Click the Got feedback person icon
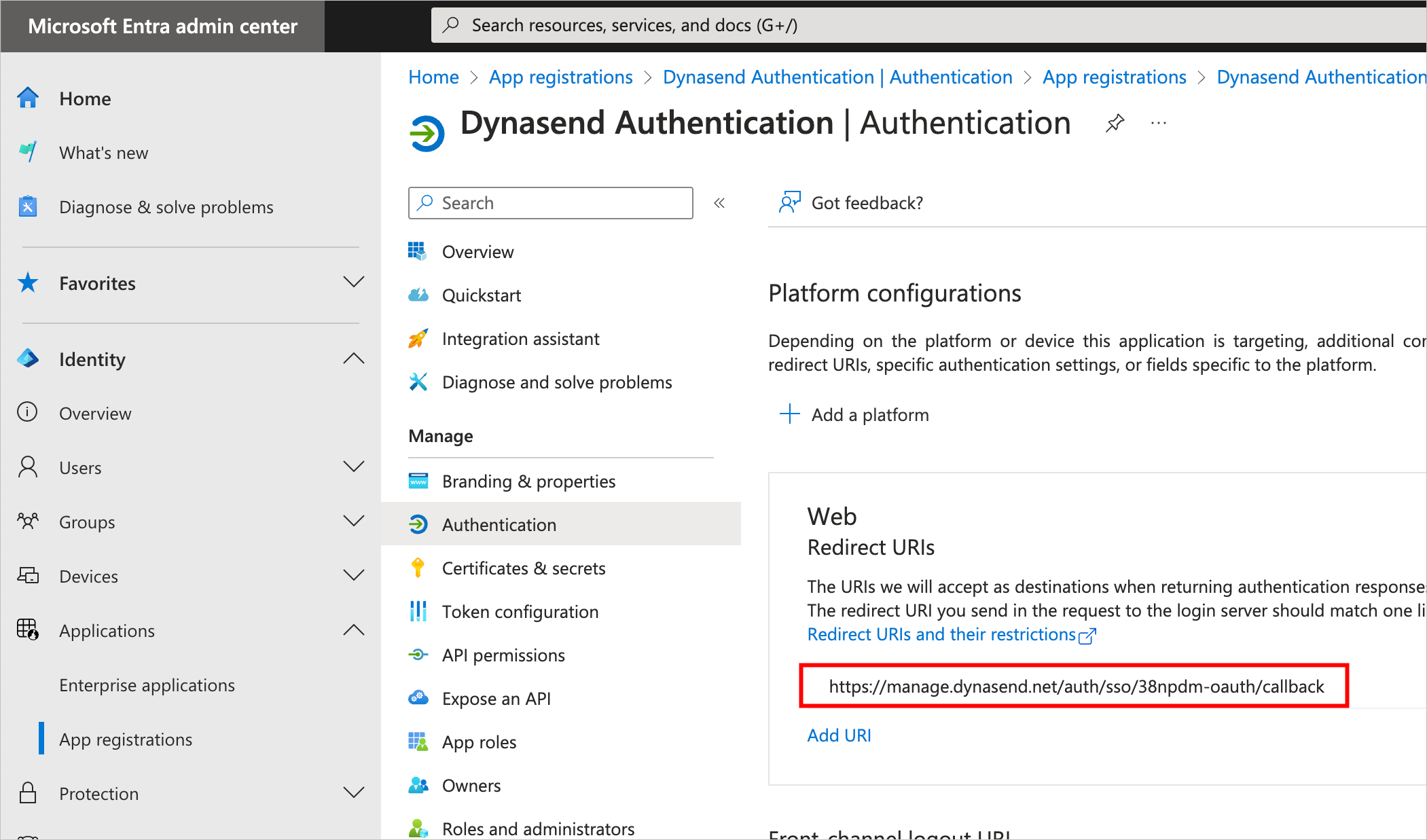 click(790, 202)
